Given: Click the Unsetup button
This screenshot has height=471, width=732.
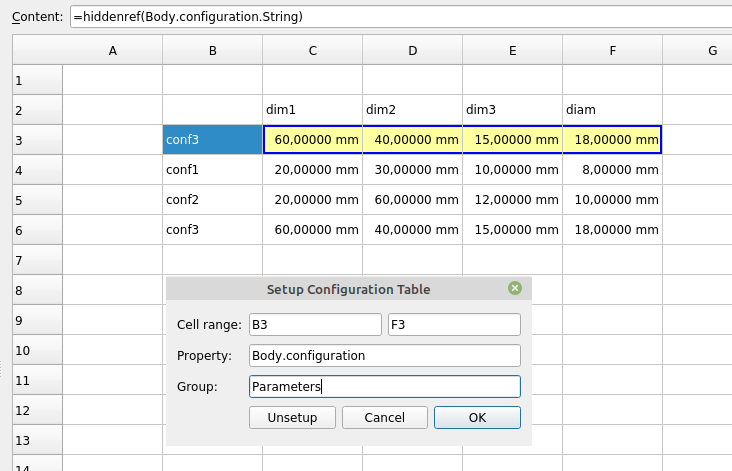Looking at the screenshot, I should [x=292, y=418].
